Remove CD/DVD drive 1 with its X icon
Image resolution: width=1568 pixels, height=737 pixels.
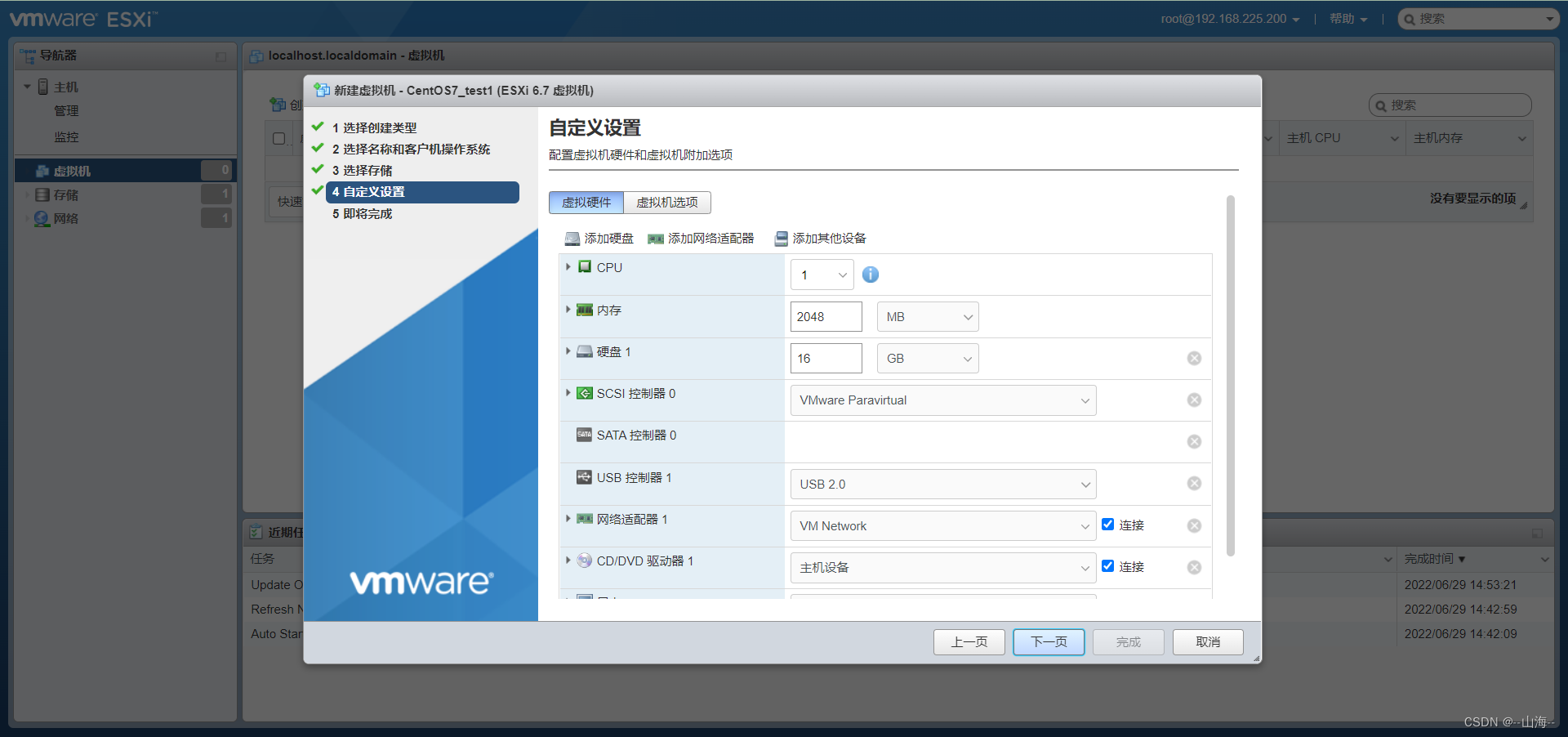tap(1194, 567)
